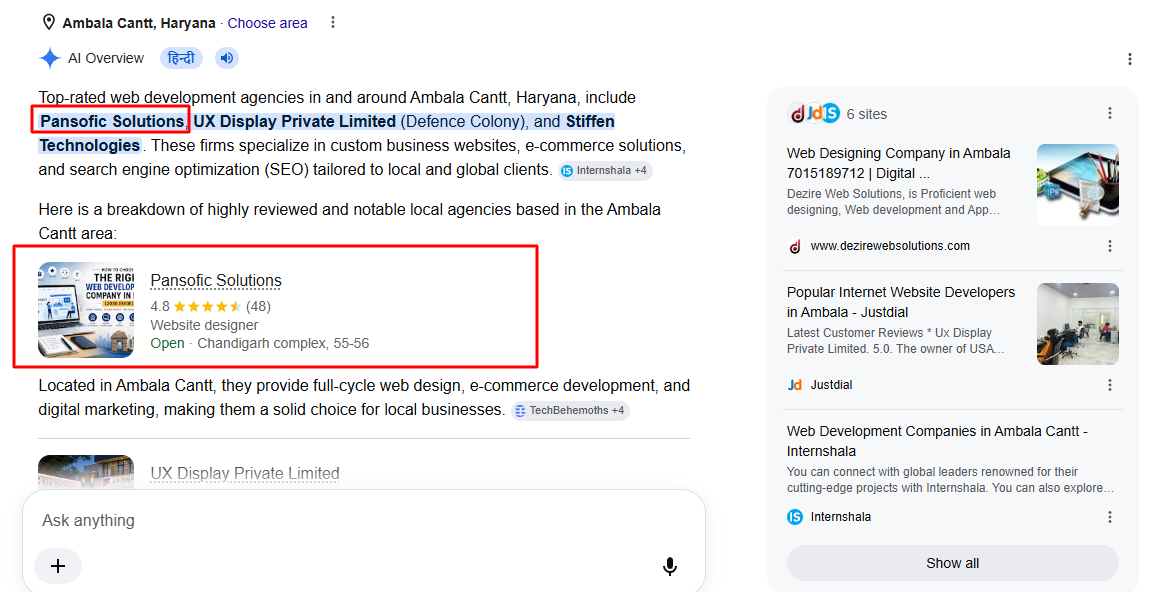
Task: Click the 4.8 star rating of Pansofic Solutions
Action: click(210, 306)
